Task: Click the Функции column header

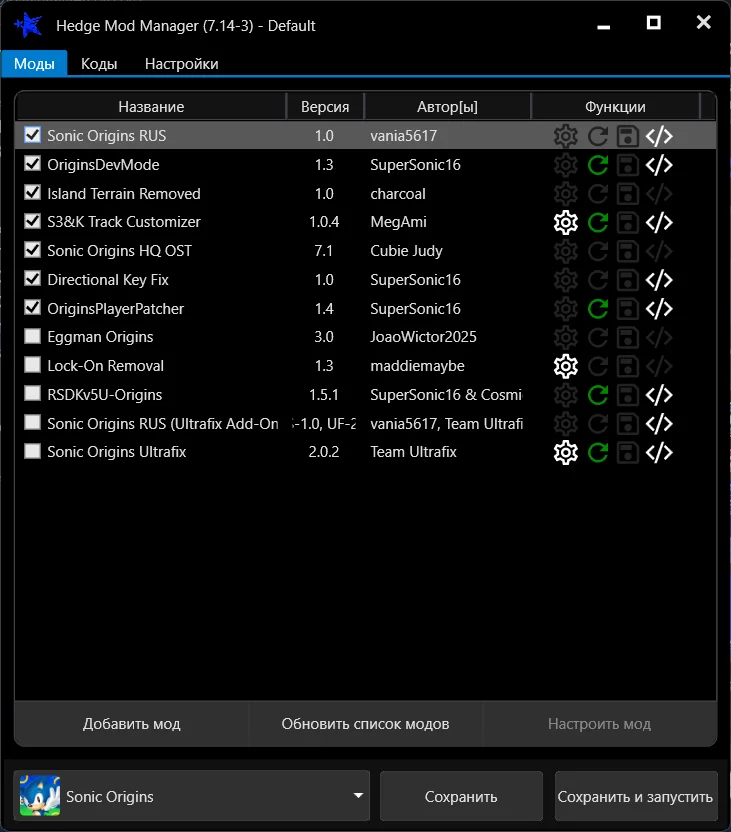Action: [x=615, y=107]
